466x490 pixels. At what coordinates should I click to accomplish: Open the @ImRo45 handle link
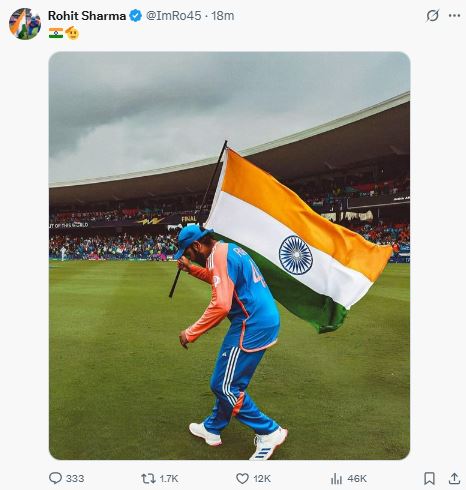pos(174,16)
